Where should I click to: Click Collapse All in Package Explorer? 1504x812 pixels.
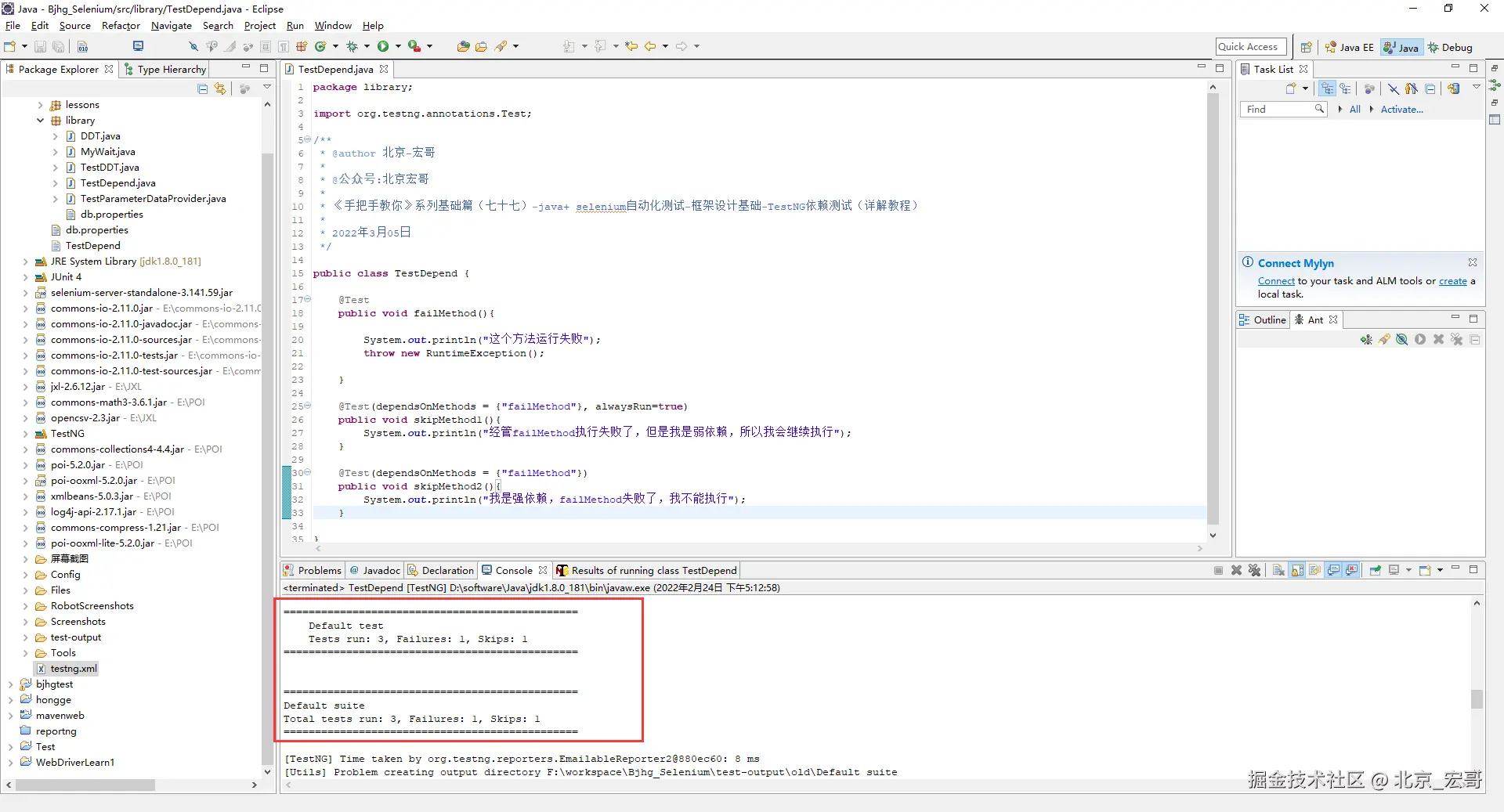(x=203, y=88)
